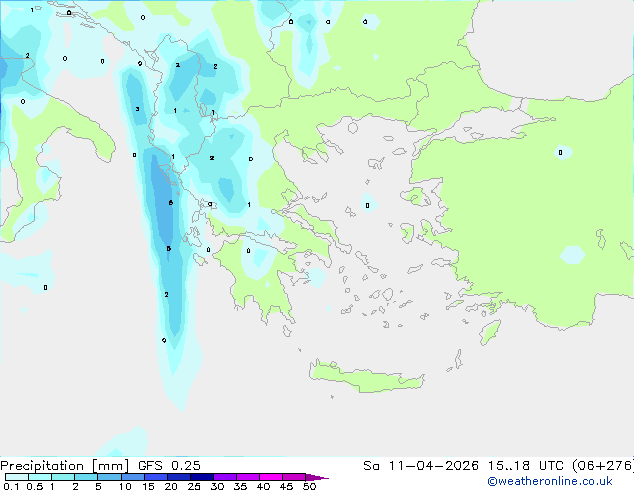The image size is (634, 490).
Task: Click the '6' precipitation value on map
Action: 171,203
